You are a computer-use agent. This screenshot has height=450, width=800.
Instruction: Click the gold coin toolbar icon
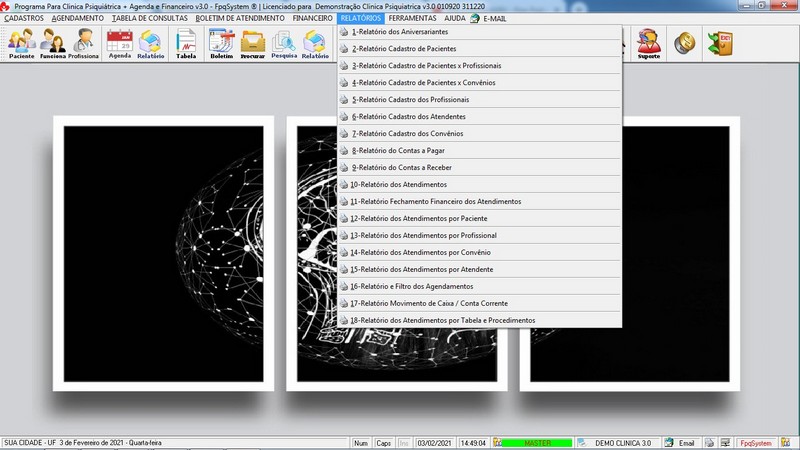(x=684, y=43)
